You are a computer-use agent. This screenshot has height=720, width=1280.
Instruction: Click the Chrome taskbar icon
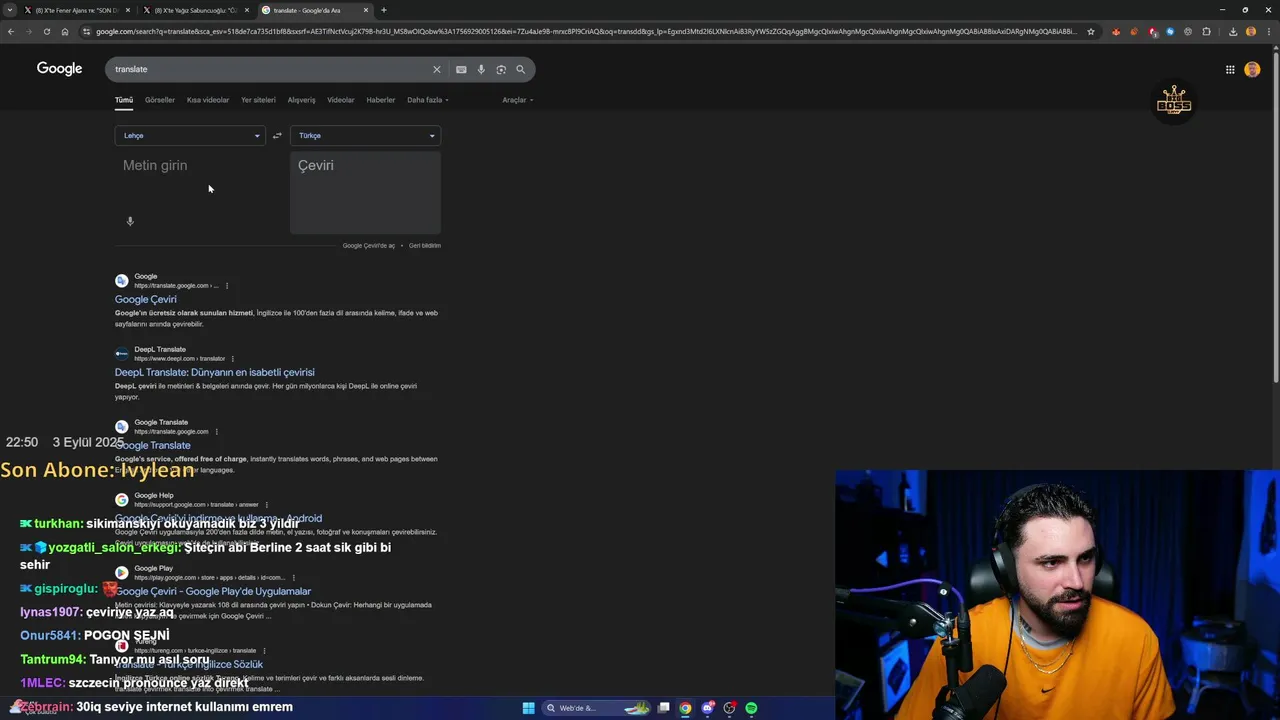click(x=685, y=708)
